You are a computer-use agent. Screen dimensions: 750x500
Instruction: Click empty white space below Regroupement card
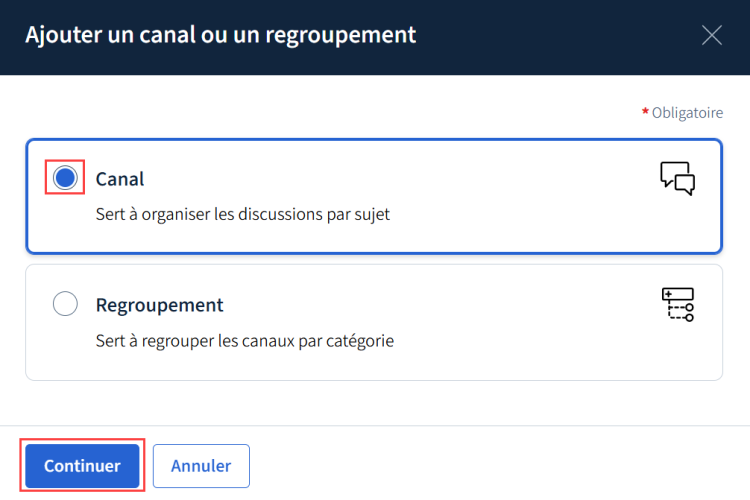tap(375, 403)
